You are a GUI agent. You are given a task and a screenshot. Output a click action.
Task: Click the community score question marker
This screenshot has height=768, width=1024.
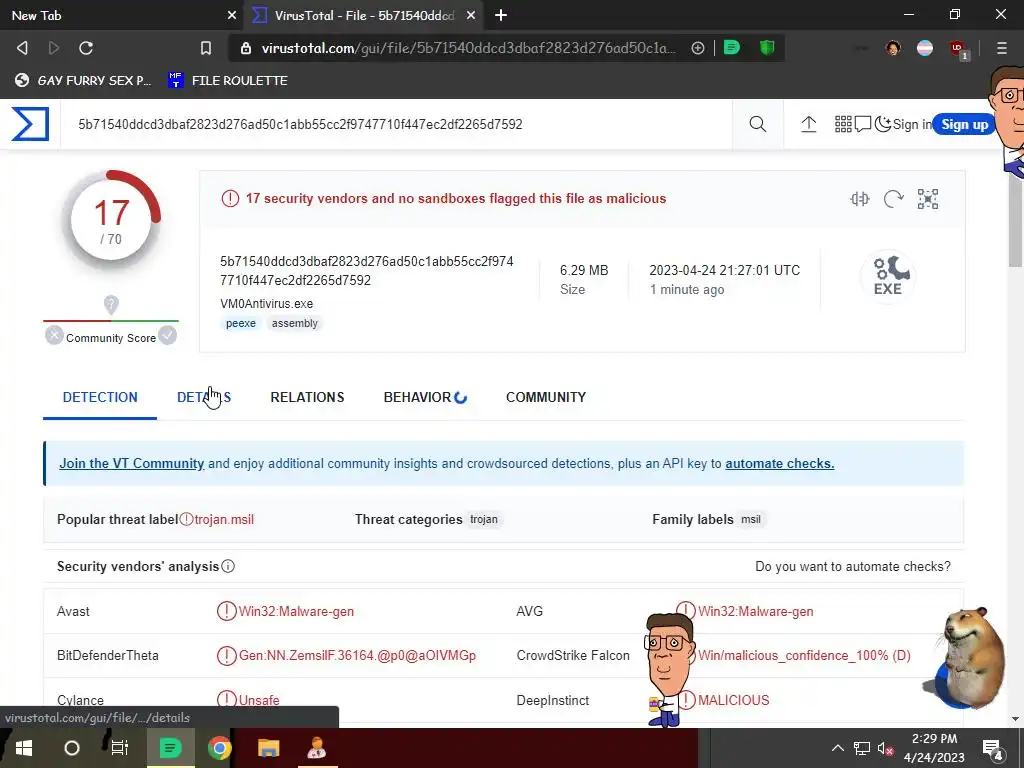tap(111, 304)
